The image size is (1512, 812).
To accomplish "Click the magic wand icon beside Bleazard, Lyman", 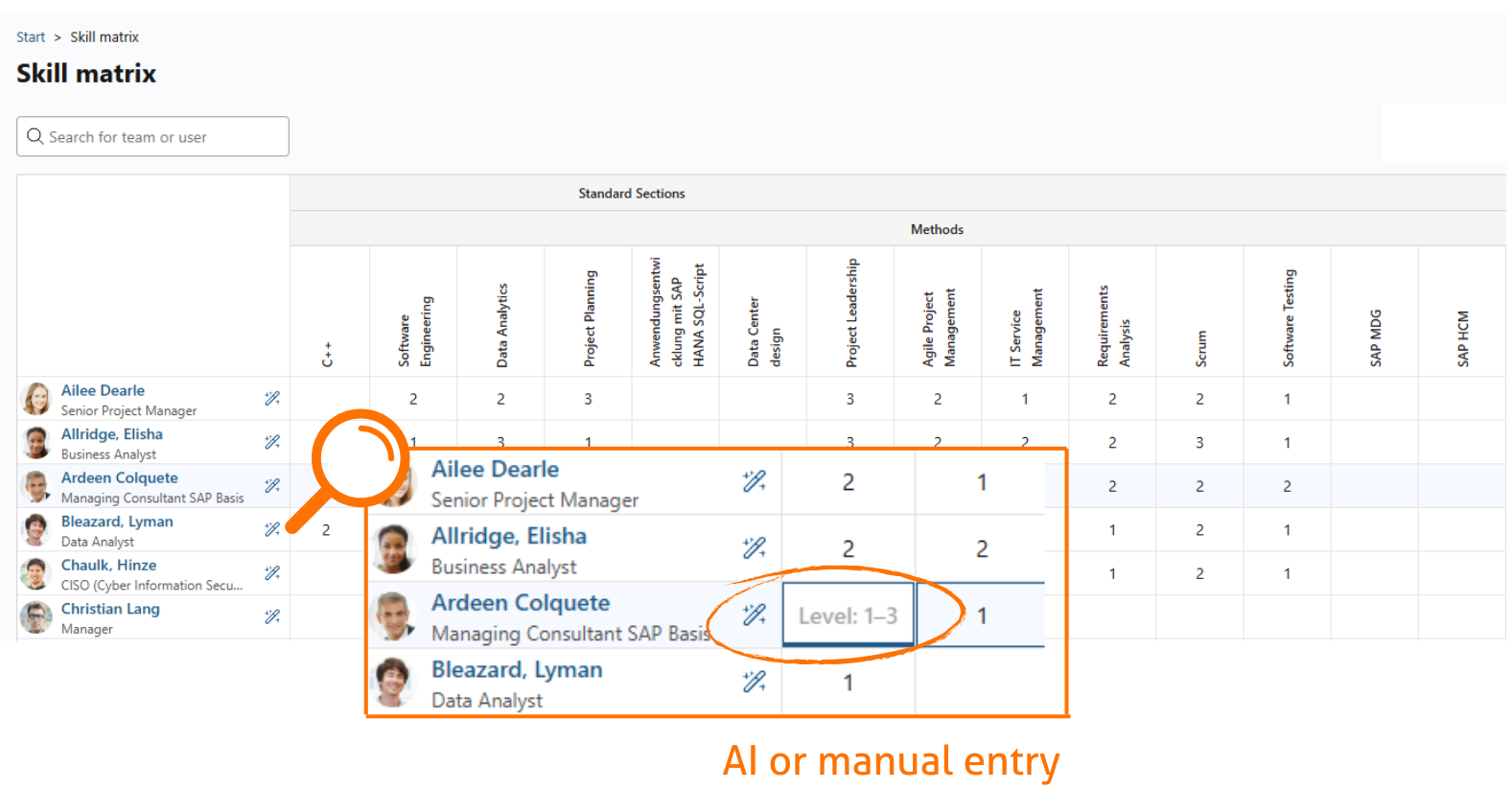I will click(272, 529).
